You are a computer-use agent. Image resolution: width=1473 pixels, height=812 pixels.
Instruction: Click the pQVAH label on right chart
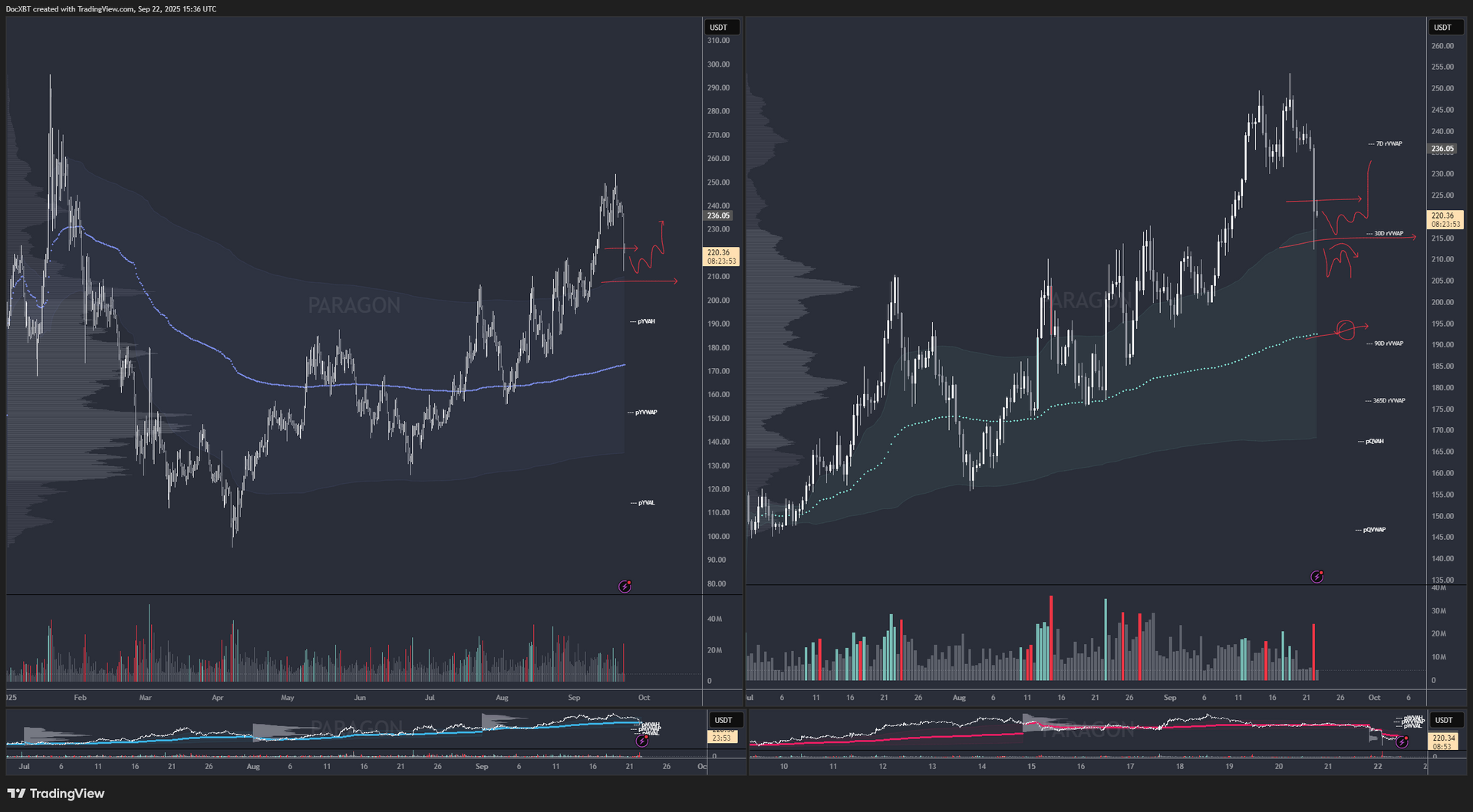[x=1372, y=442]
